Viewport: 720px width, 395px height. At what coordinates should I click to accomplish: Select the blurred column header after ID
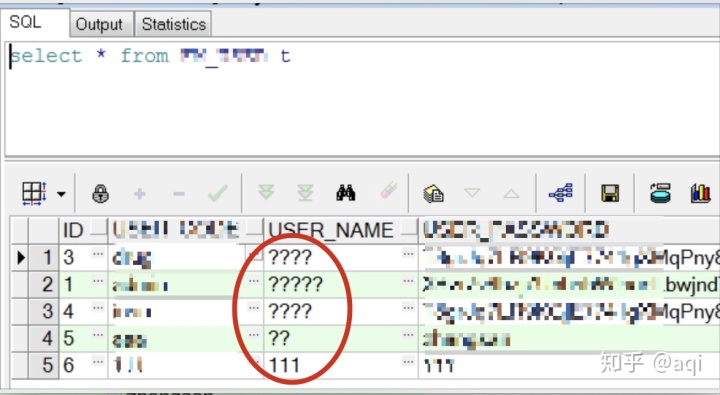pyautogui.click(x=185, y=230)
